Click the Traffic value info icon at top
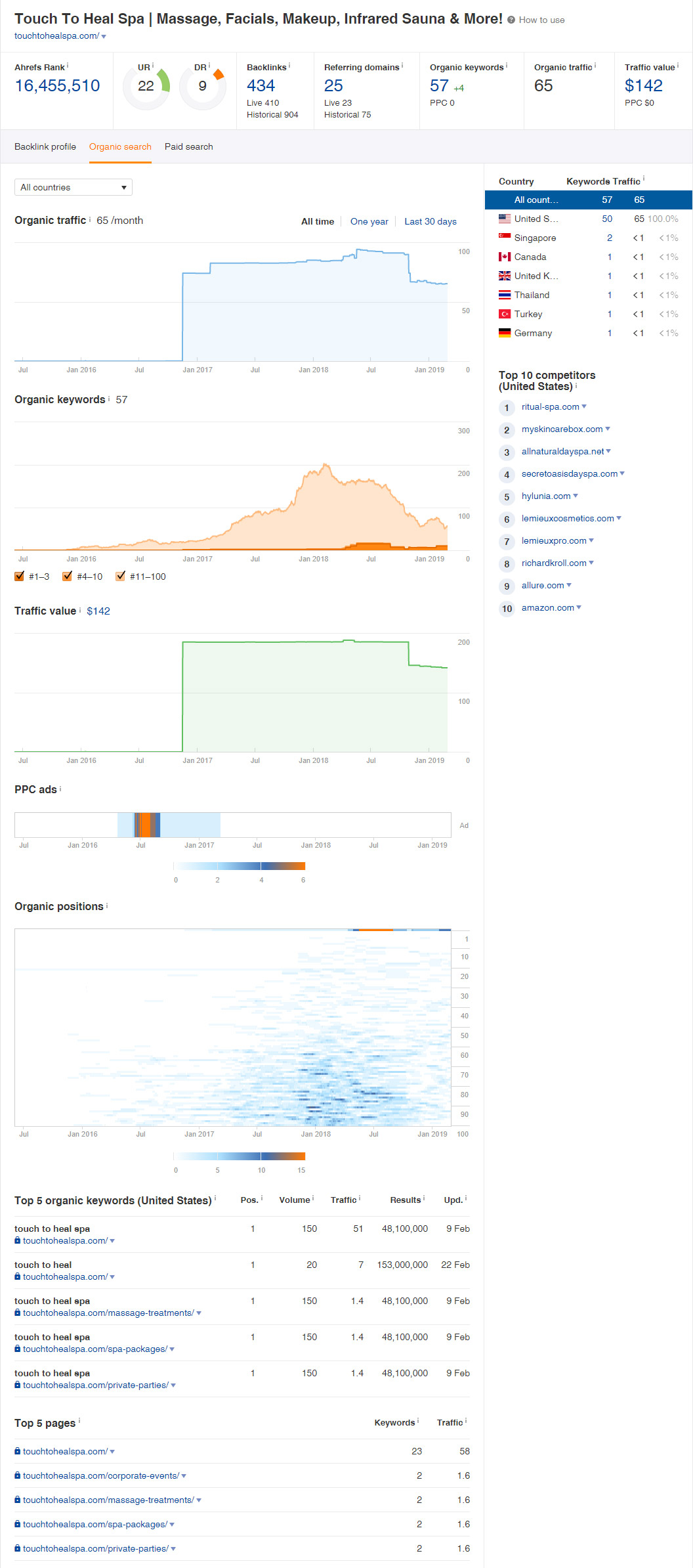The height and width of the screenshot is (1568, 693). pyautogui.click(x=678, y=66)
